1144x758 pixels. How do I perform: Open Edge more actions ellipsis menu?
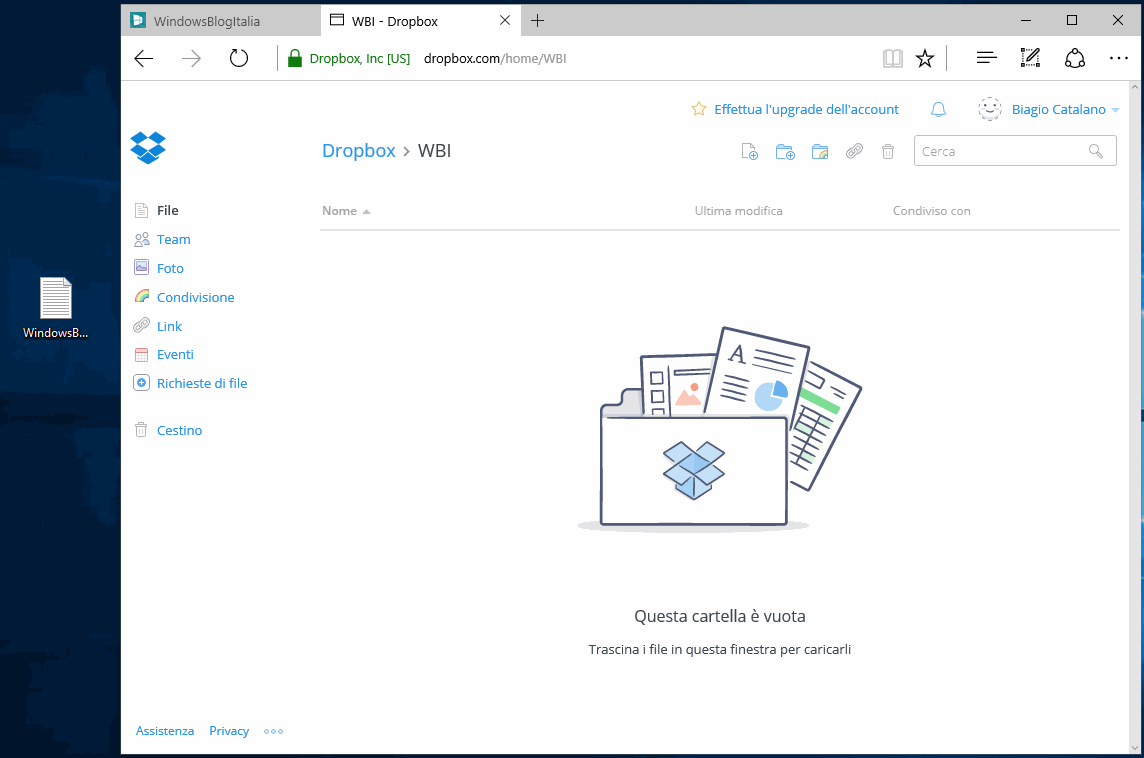coord(1118,58)
